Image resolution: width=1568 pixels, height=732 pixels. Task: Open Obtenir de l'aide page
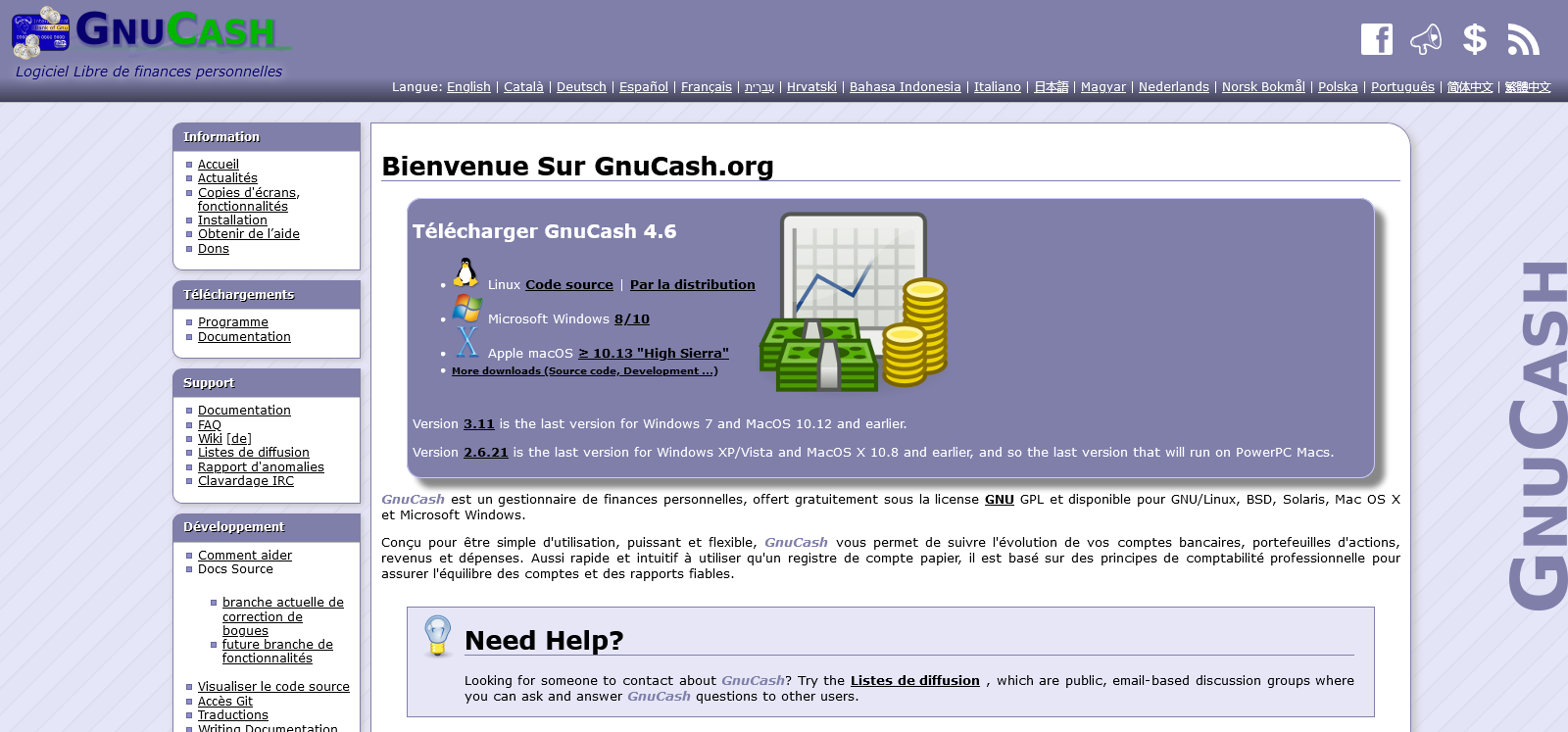[249, 234]
